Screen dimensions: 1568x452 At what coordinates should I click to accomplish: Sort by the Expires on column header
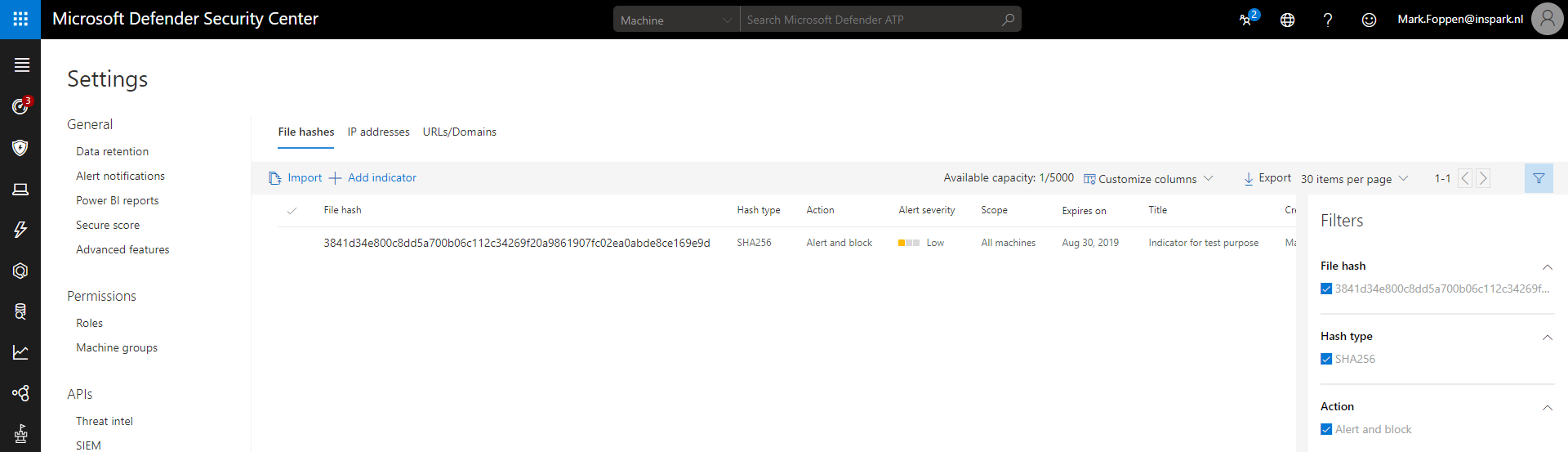(1084, 211)
